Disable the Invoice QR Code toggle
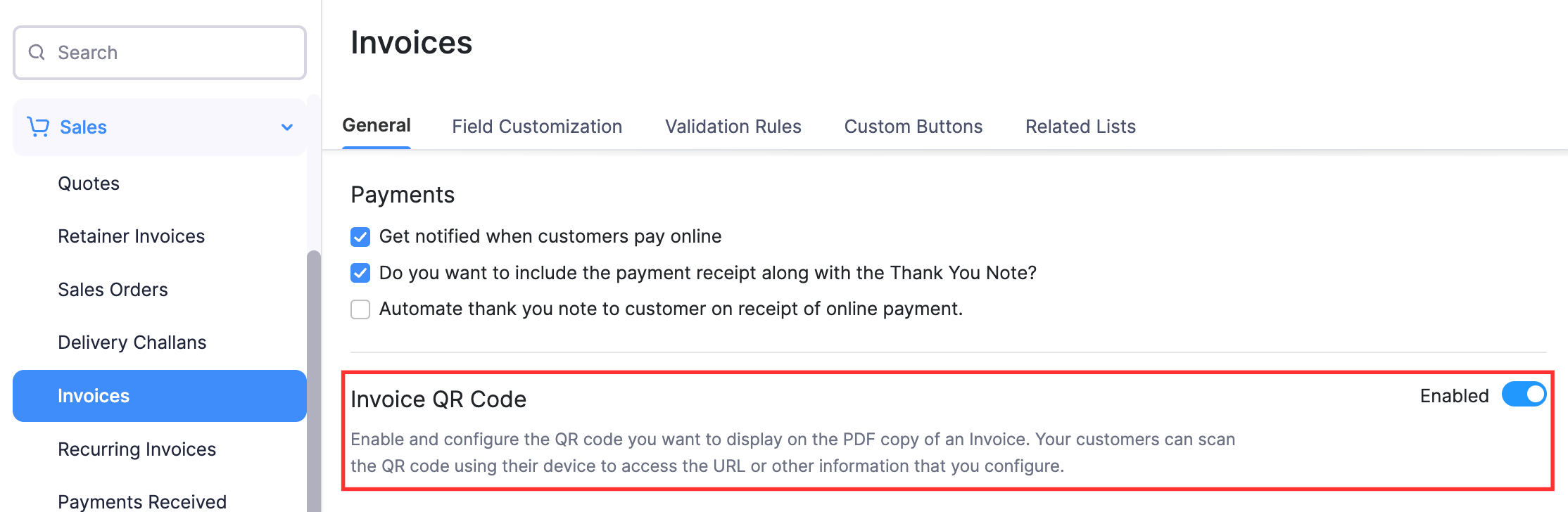 tap(1523, 395)
